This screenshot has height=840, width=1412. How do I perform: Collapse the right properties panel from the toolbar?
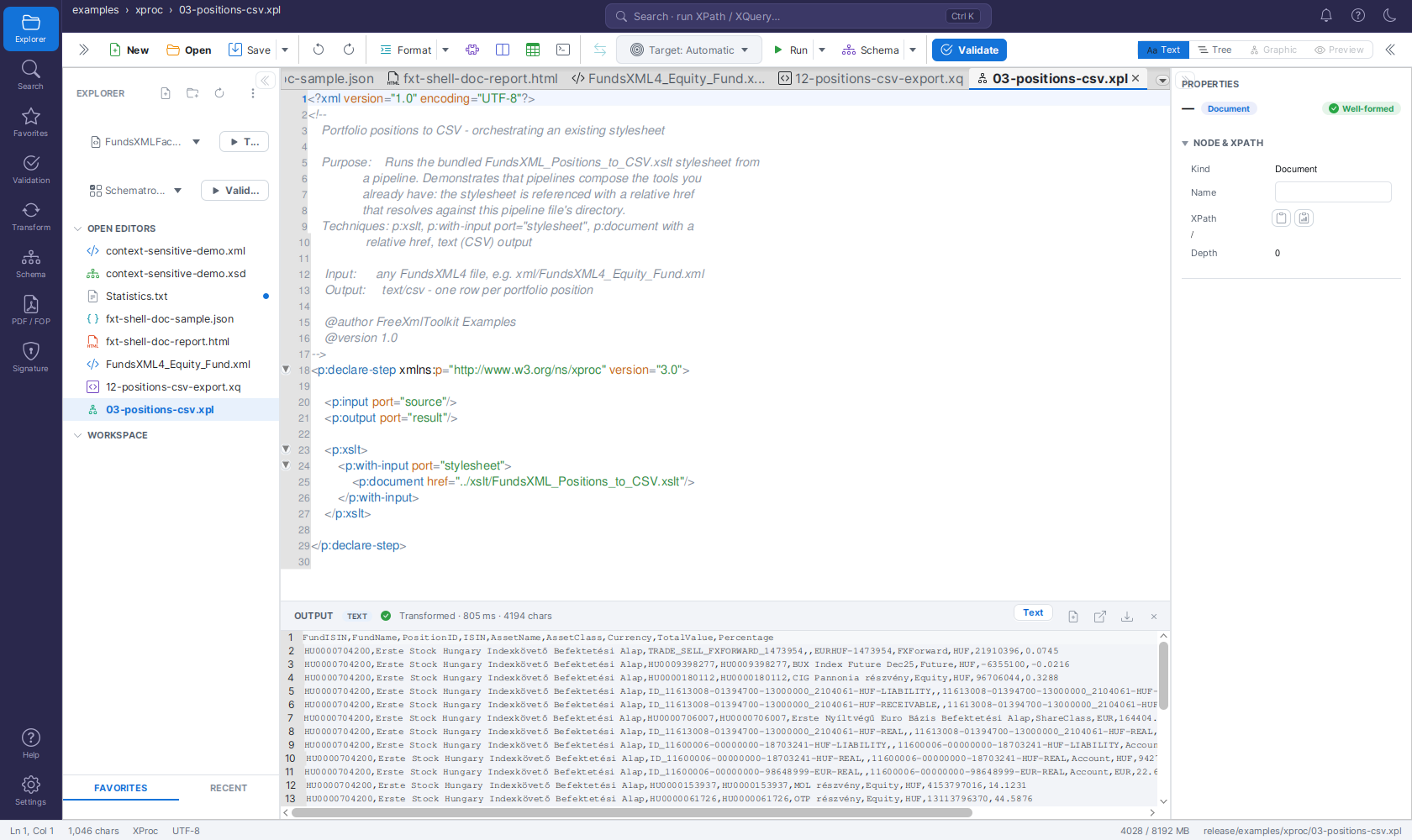tap(1391, 50)
